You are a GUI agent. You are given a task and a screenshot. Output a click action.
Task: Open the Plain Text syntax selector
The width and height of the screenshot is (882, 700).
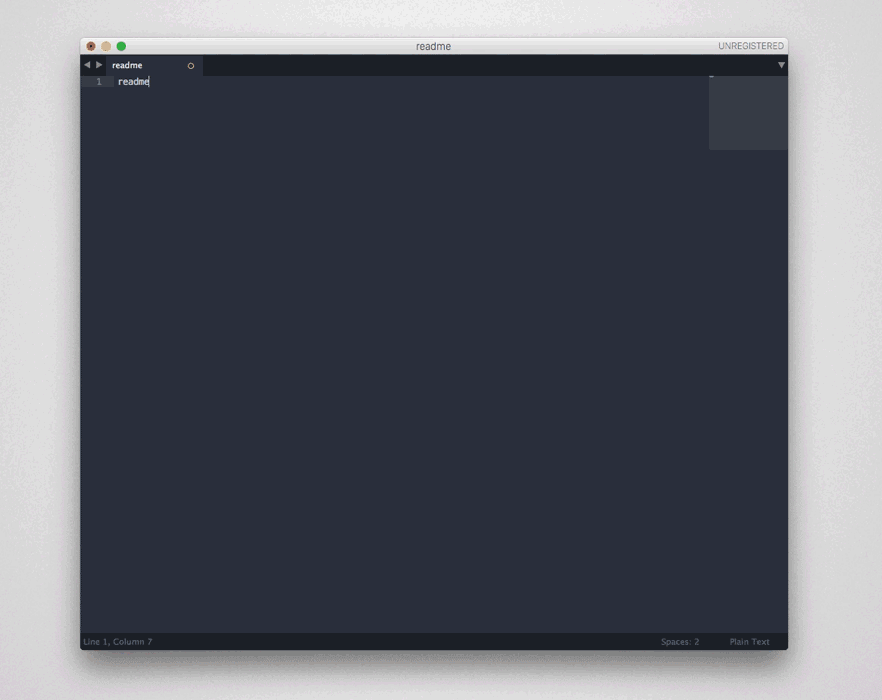749,641
